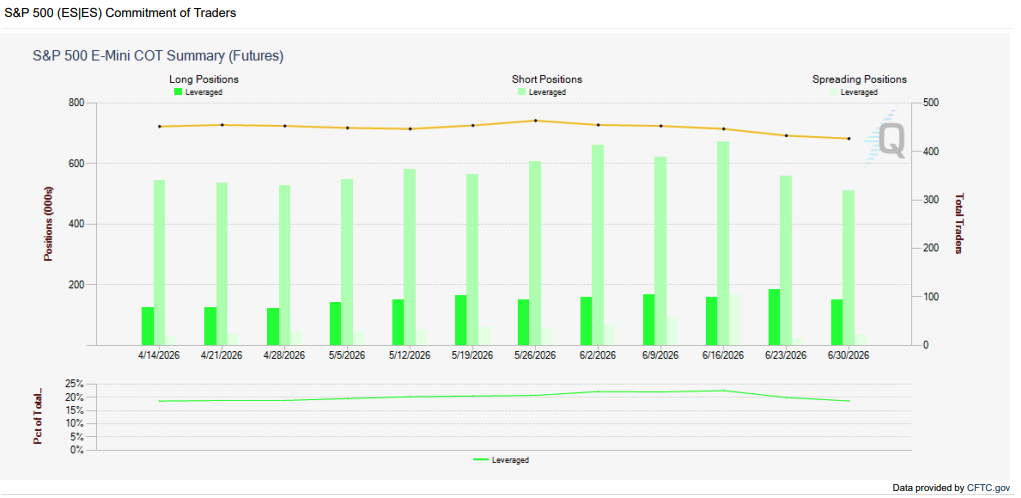The image size is (1021, 498).
Task: Click the Spreading Positions Leveraged legend swatch
Action: click(833, 92)
